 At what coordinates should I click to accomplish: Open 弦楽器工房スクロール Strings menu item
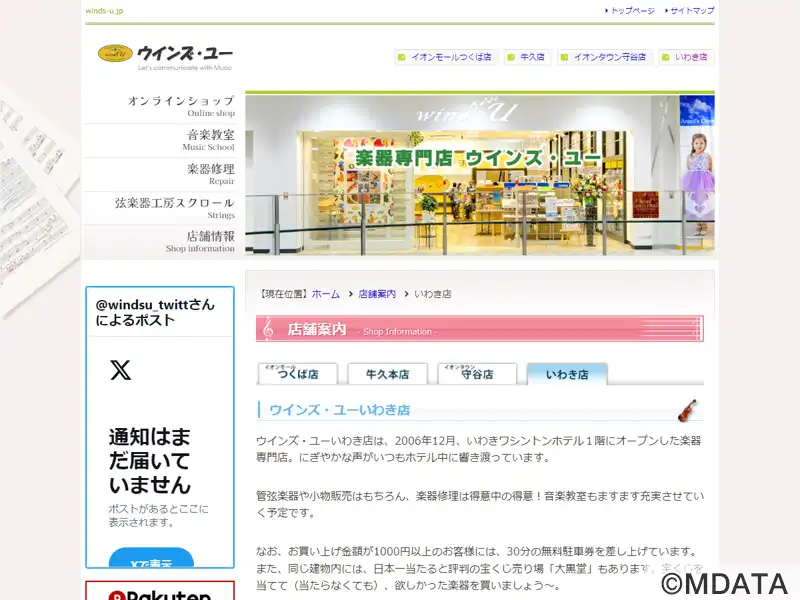pos(160,208)
